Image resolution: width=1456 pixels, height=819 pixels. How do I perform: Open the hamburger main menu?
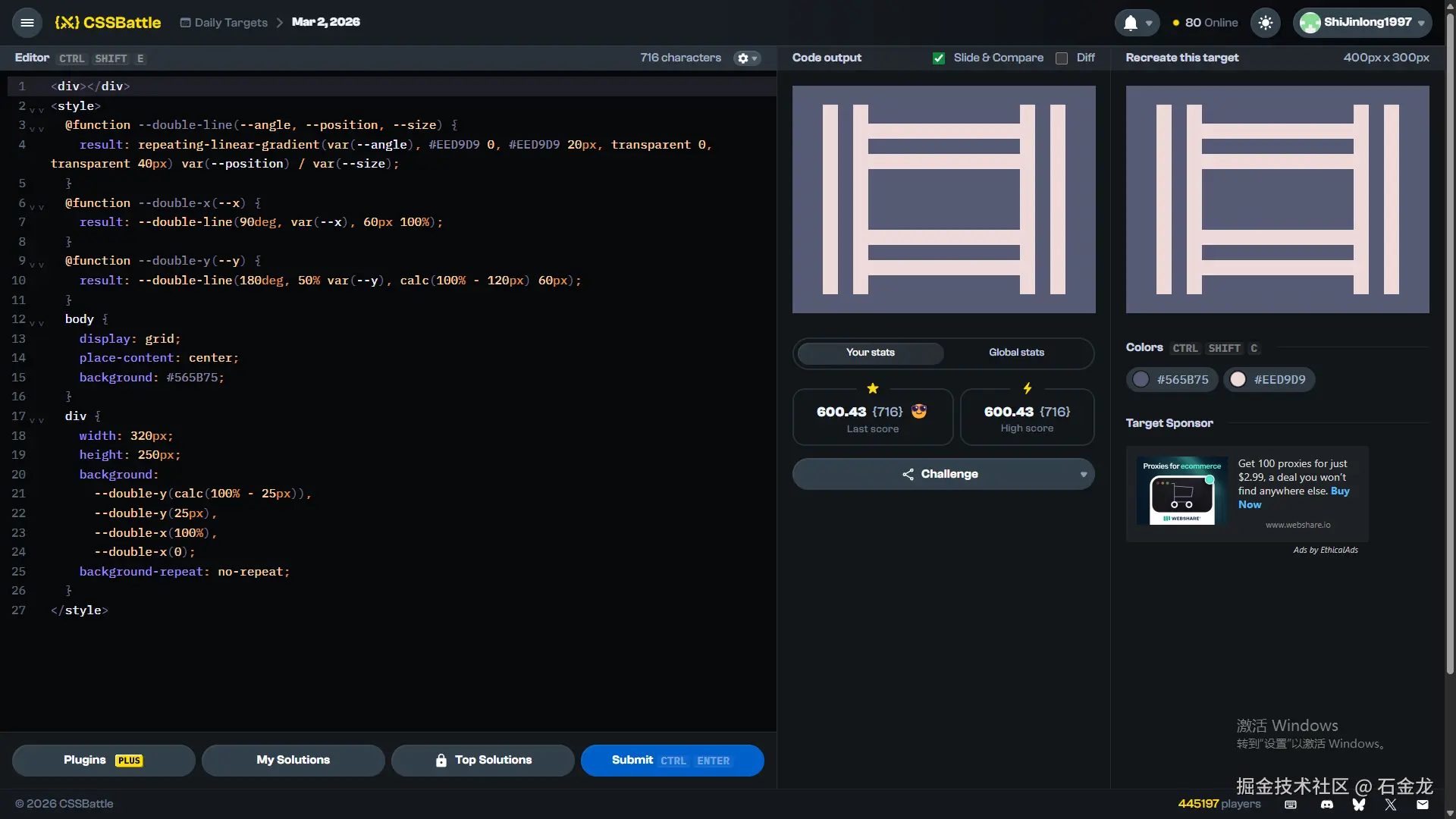[27, 23]
